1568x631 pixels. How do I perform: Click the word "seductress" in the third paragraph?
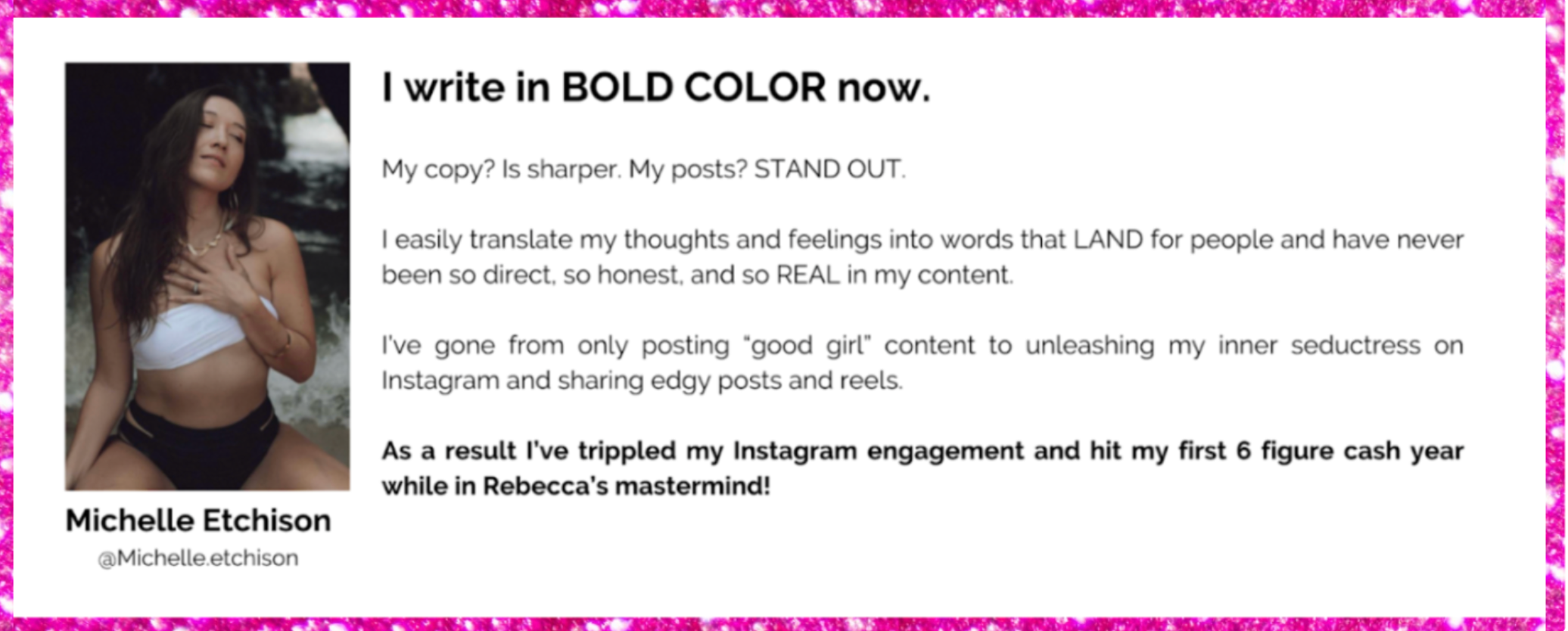[1355, 345]
